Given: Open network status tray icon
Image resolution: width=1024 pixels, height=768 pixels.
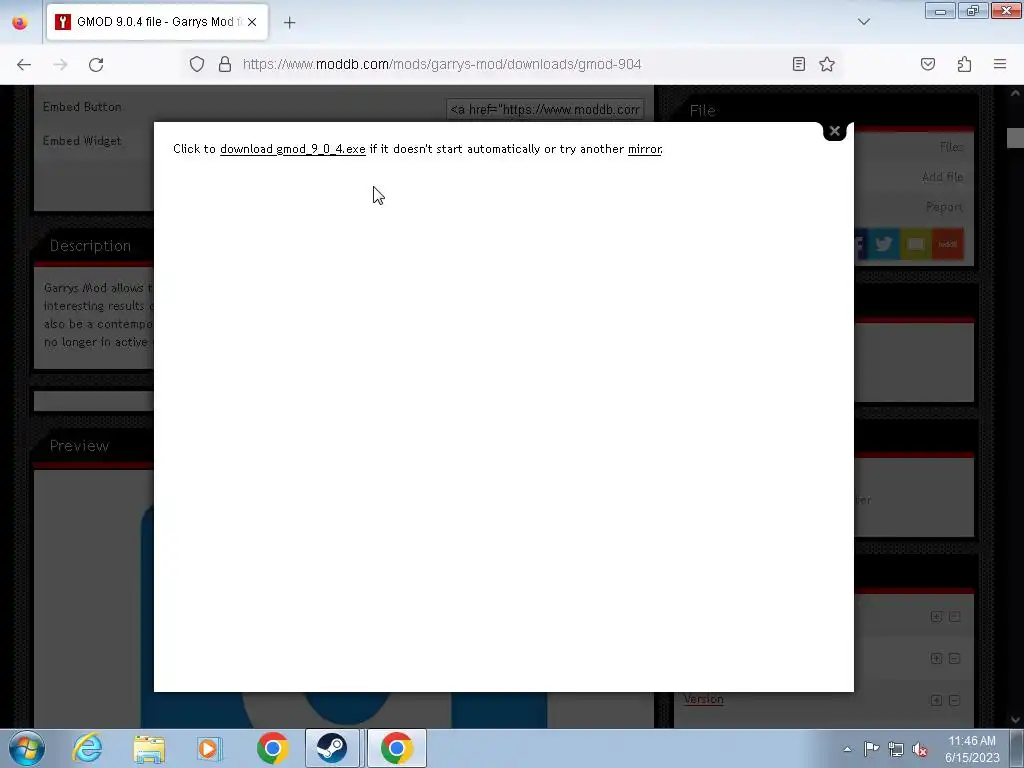Looking at the screenshot, I should coord(895,749).
